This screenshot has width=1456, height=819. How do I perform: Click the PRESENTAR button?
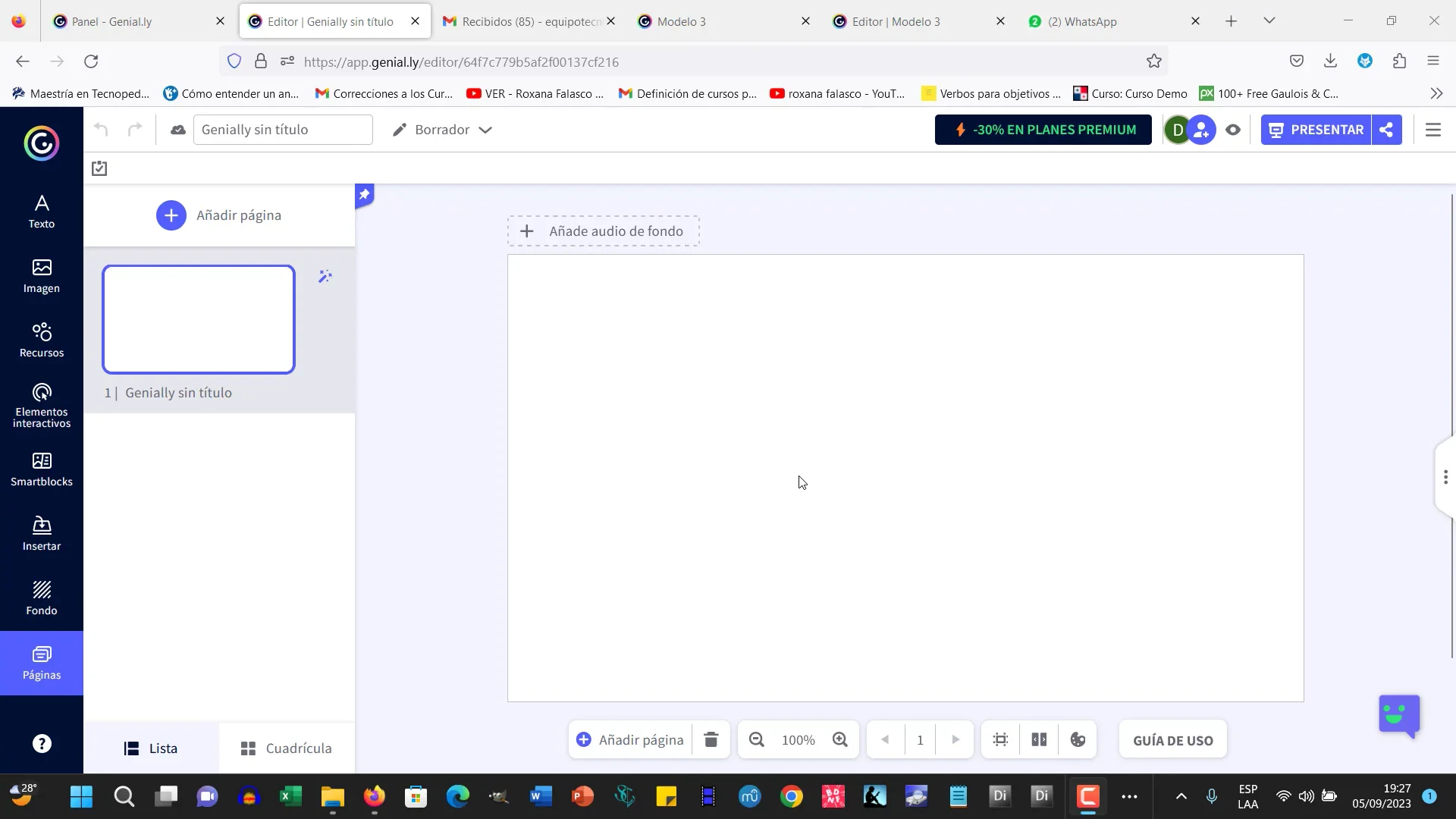tap(1316, 130)
